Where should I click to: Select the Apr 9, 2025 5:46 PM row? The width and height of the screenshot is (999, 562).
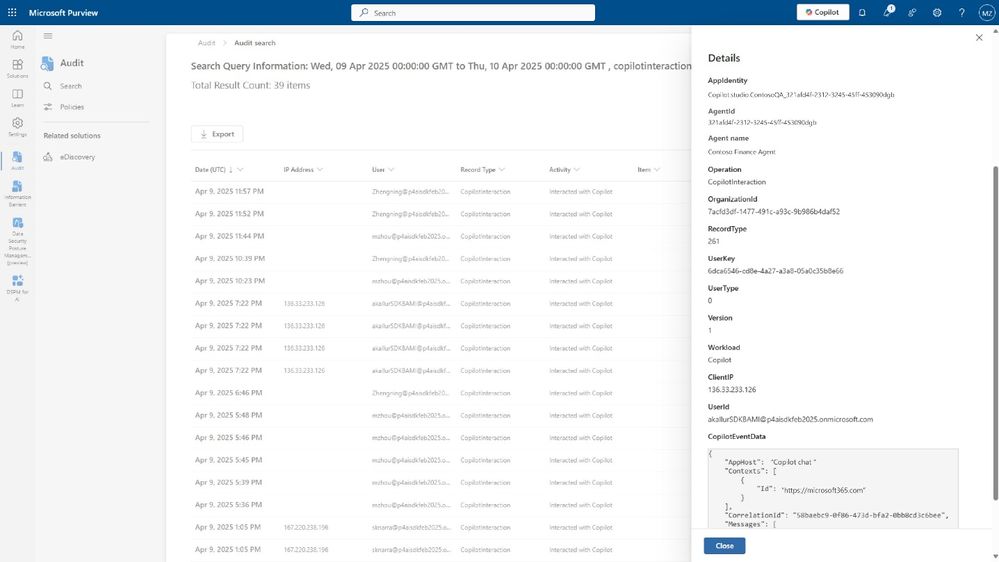pyautogui.click(x=441, y=438)
